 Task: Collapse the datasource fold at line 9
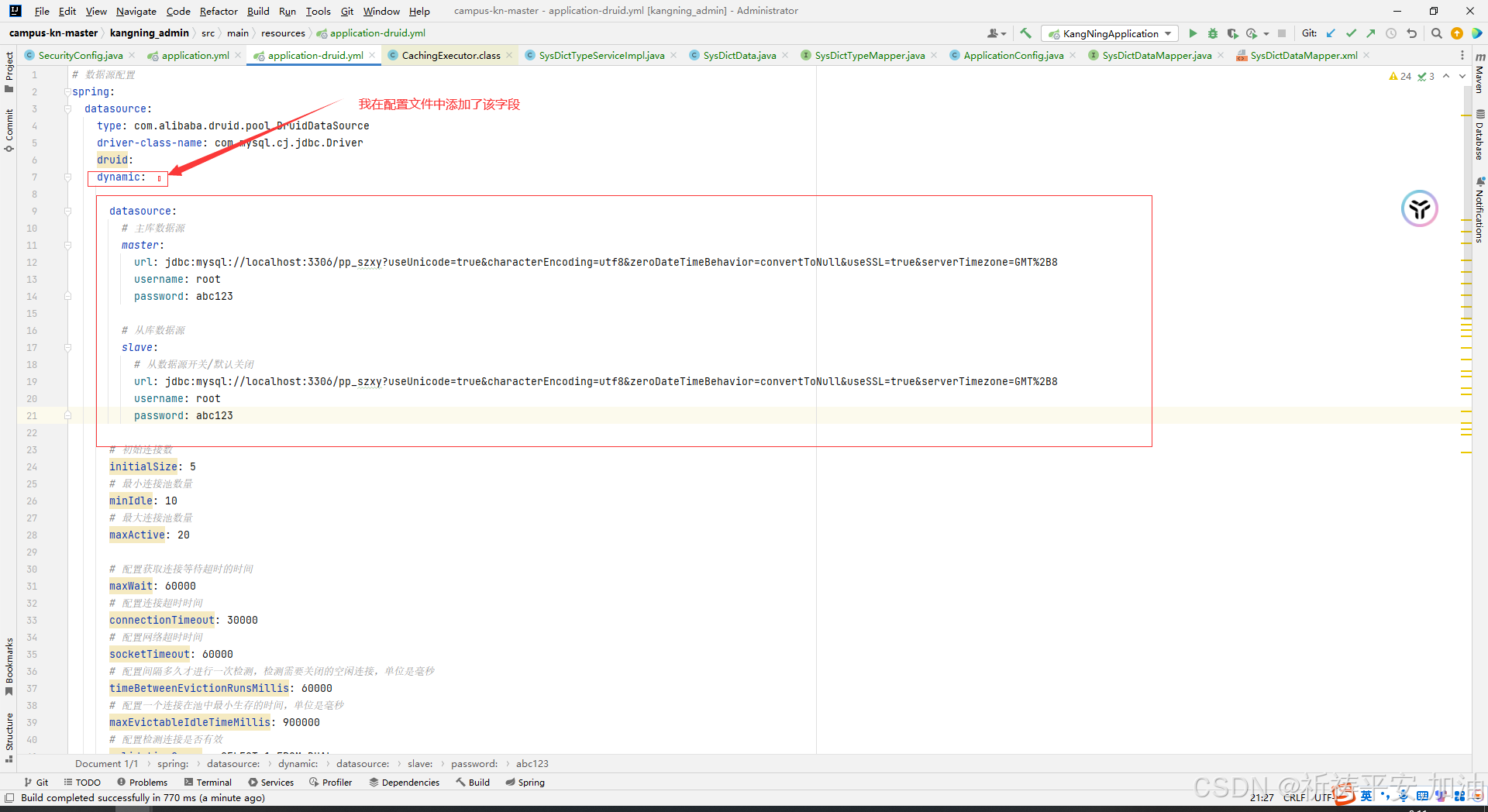point(67,211)
